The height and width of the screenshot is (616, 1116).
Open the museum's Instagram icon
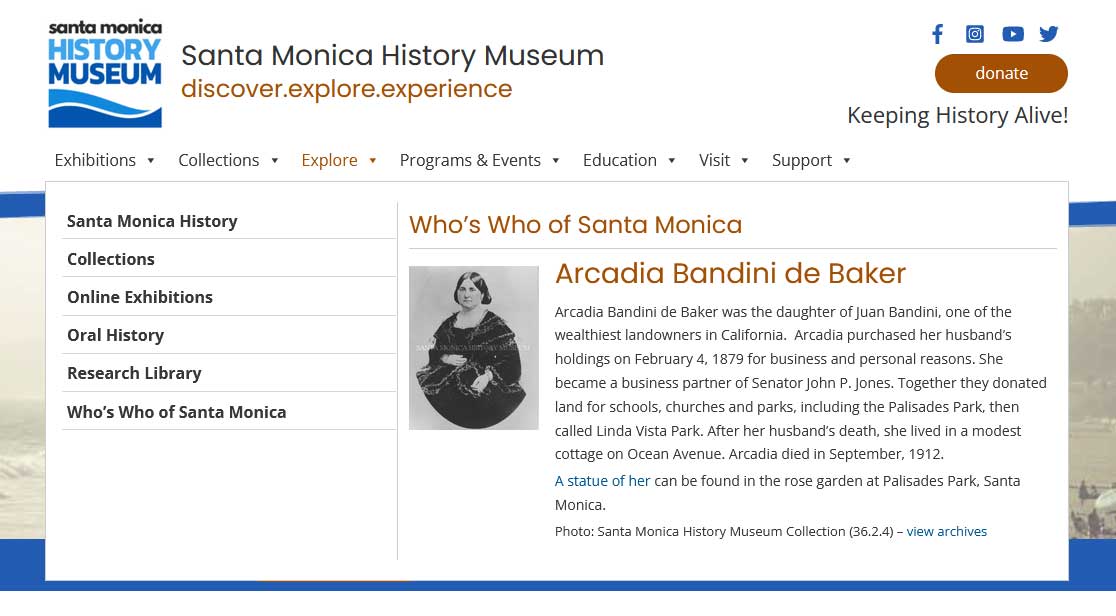(975, 34)
